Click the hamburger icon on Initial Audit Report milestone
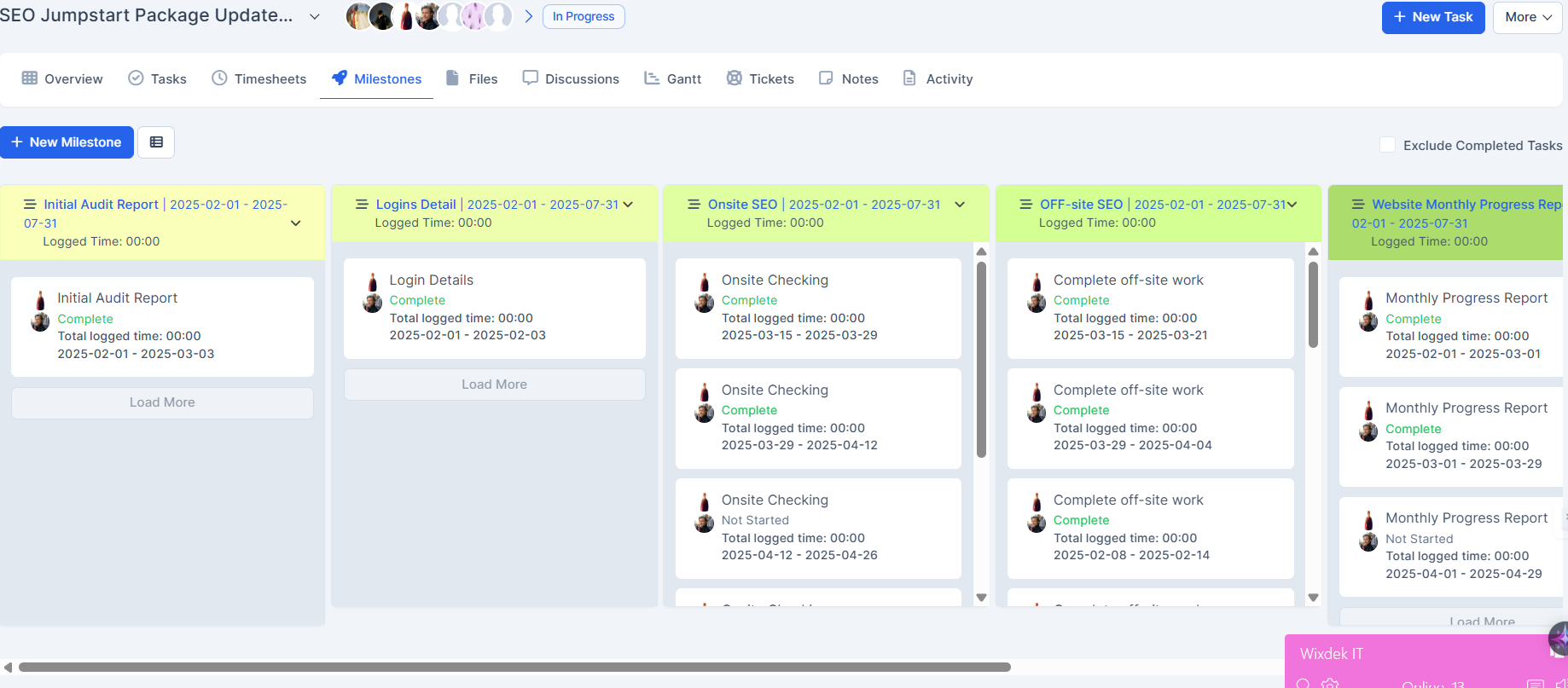Image resolution: width=1568 pixels, height=688 pixels. point(30,205)
